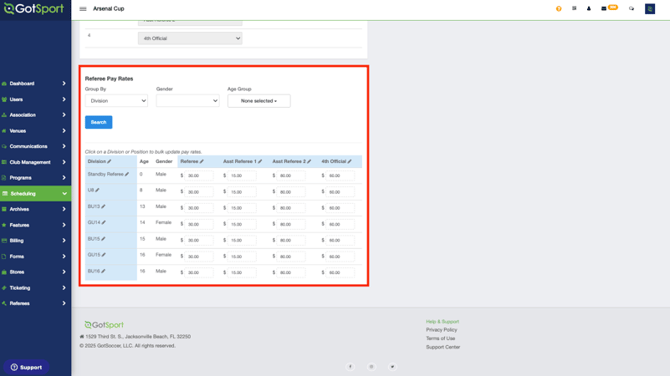The height and width of the screenshot is (376, 670).
Task: Open Twitter icon in the footer
Action: click(392, 367)
